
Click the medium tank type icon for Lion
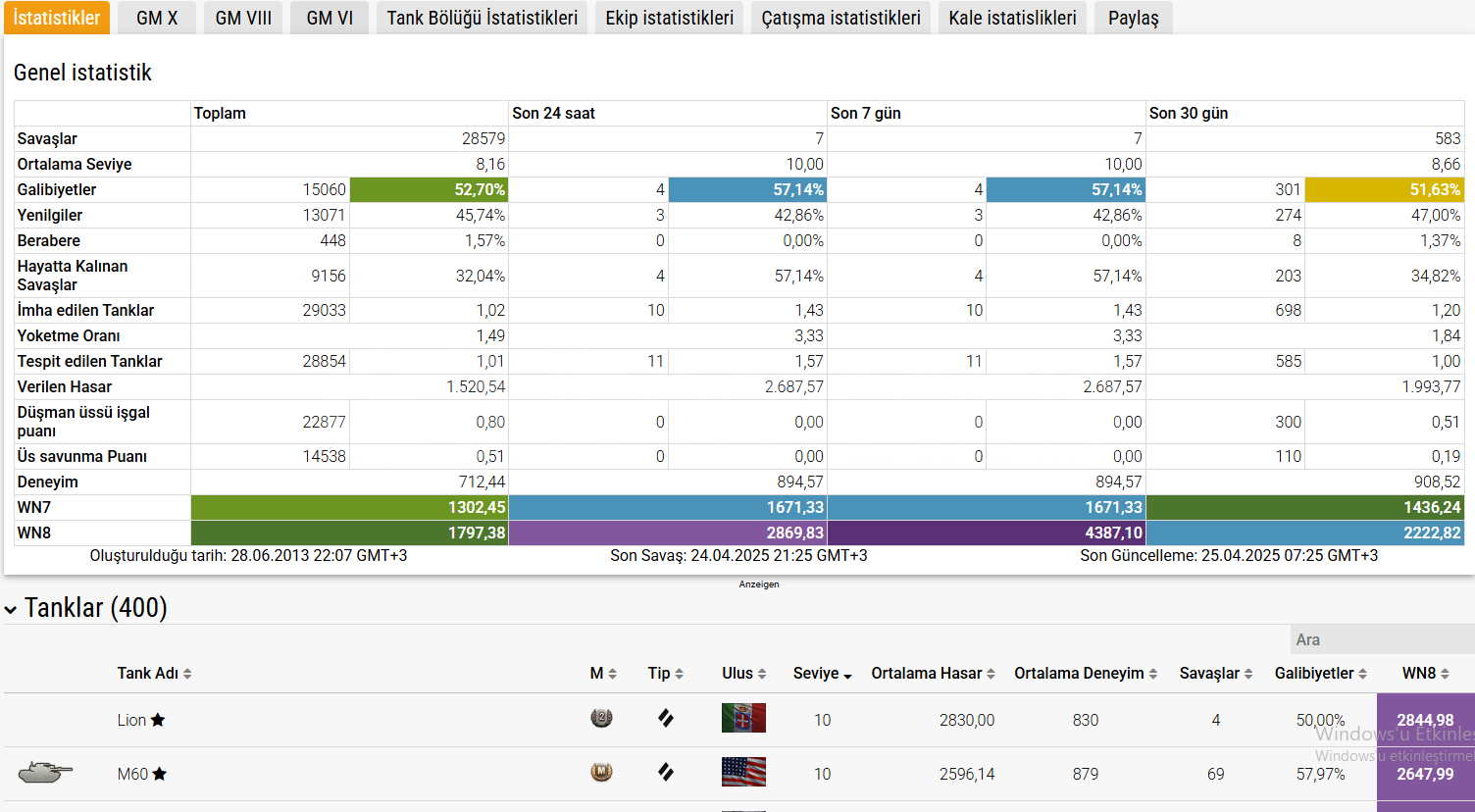(x=666, y=719)
